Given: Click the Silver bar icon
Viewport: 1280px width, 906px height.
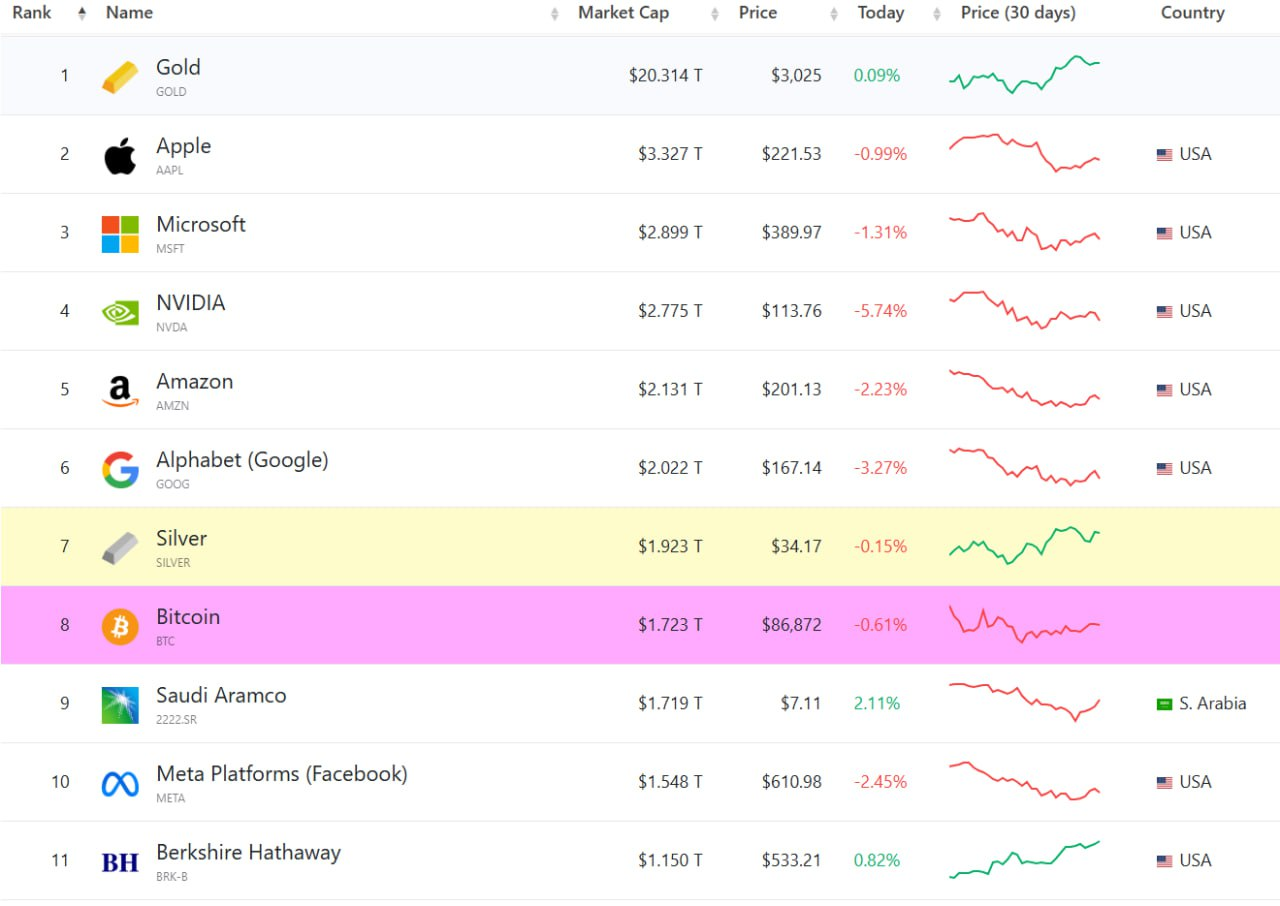Looking at the screenshot, I should point(120,548).
